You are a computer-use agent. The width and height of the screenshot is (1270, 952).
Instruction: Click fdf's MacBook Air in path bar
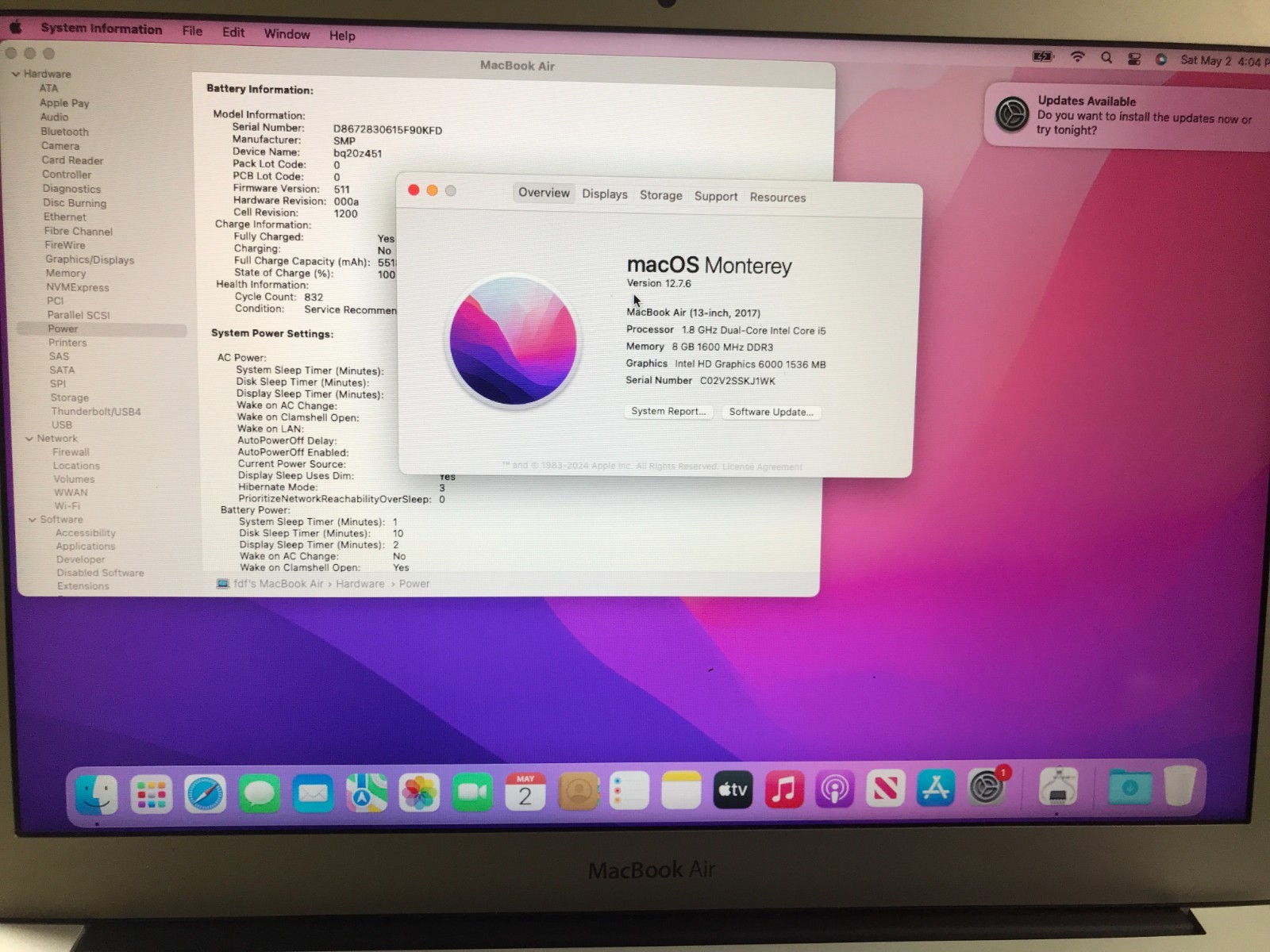(x=279, y=584)
